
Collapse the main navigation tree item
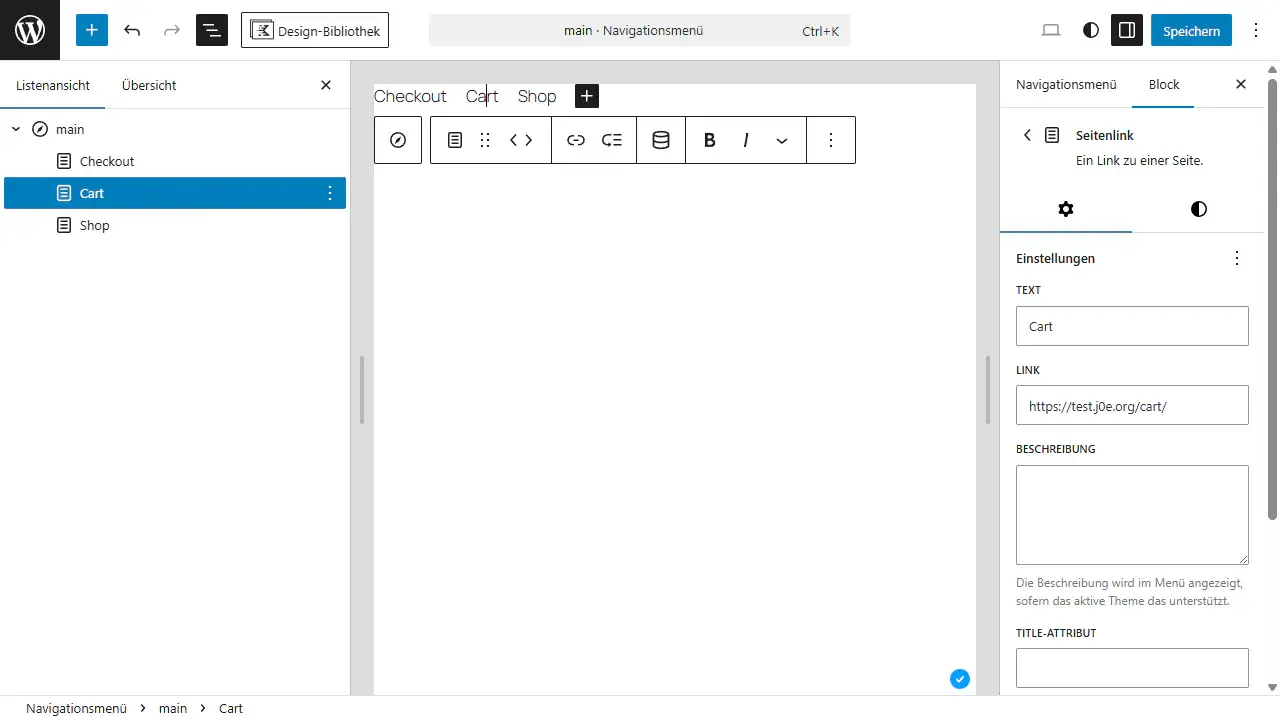(x=16, y=129)
